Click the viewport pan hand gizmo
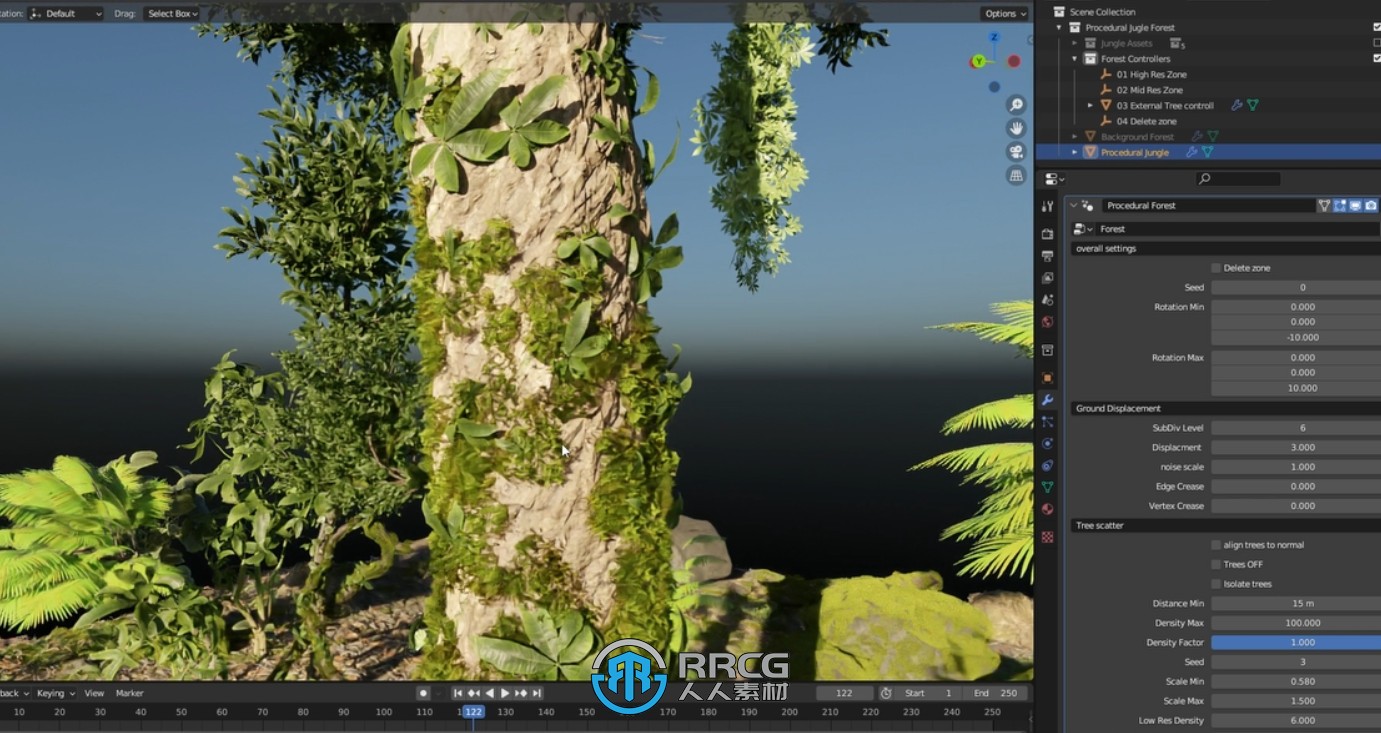Image resolution: width=1381 pixels, height=733 pixels. 1016,128
